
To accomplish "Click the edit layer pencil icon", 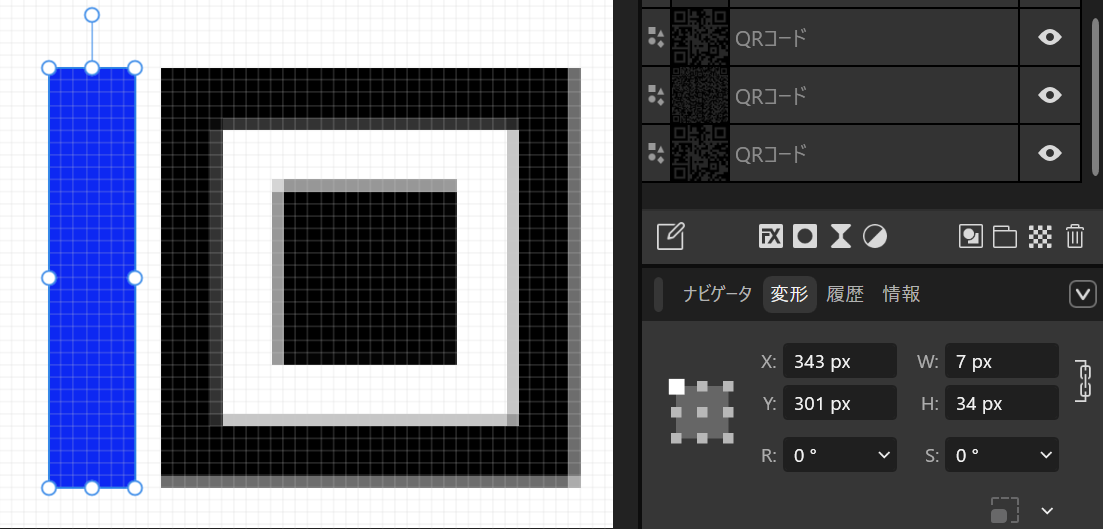I will 670,236.
